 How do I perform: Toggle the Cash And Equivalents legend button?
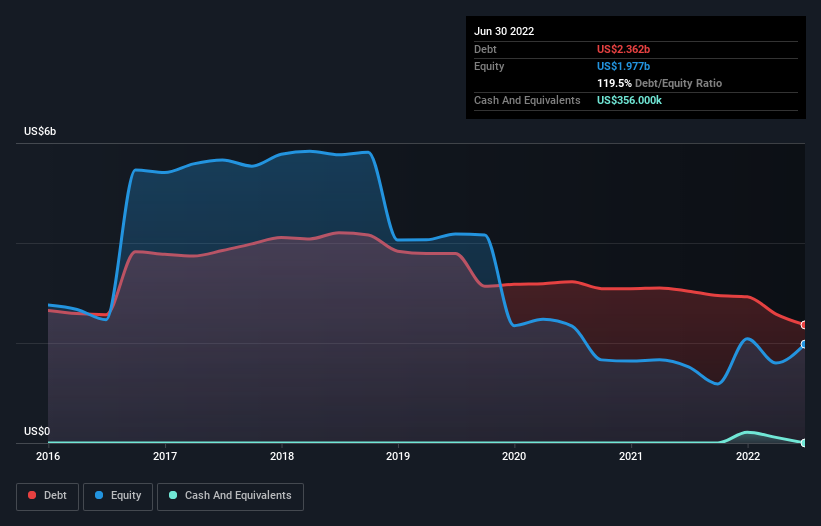[230, 496]
